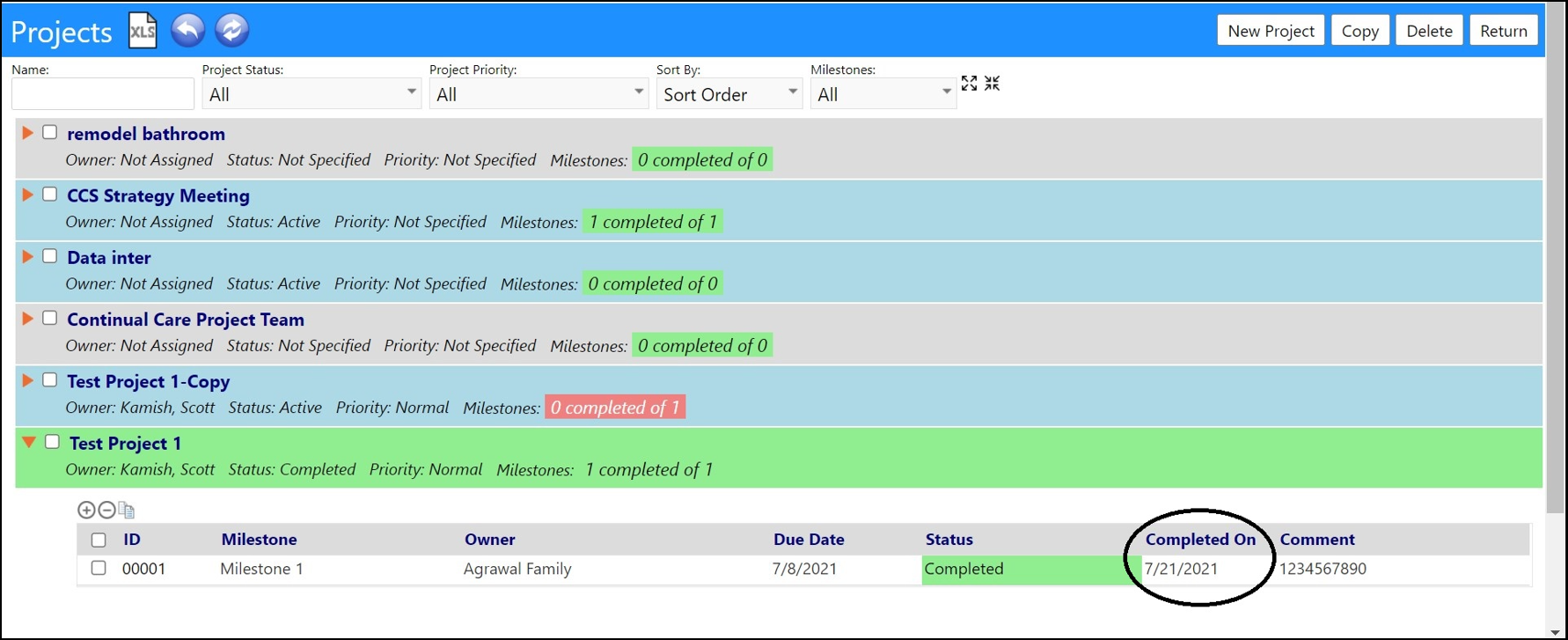
Task: Remove a milestone with the minus icon
Action: click(x=106, y=510)
